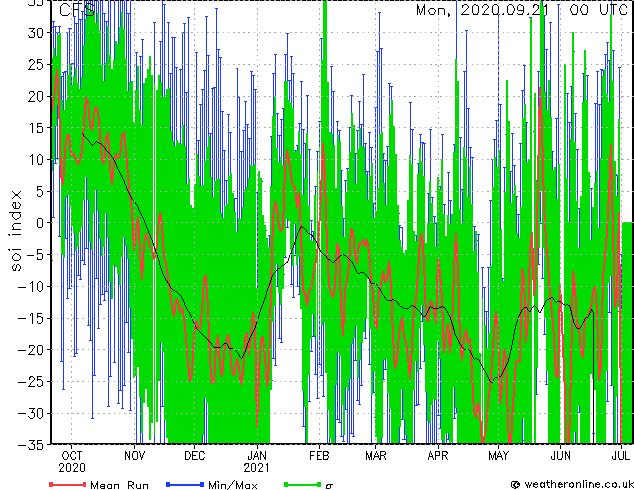Select the 2020 year label below OCT

72,468
